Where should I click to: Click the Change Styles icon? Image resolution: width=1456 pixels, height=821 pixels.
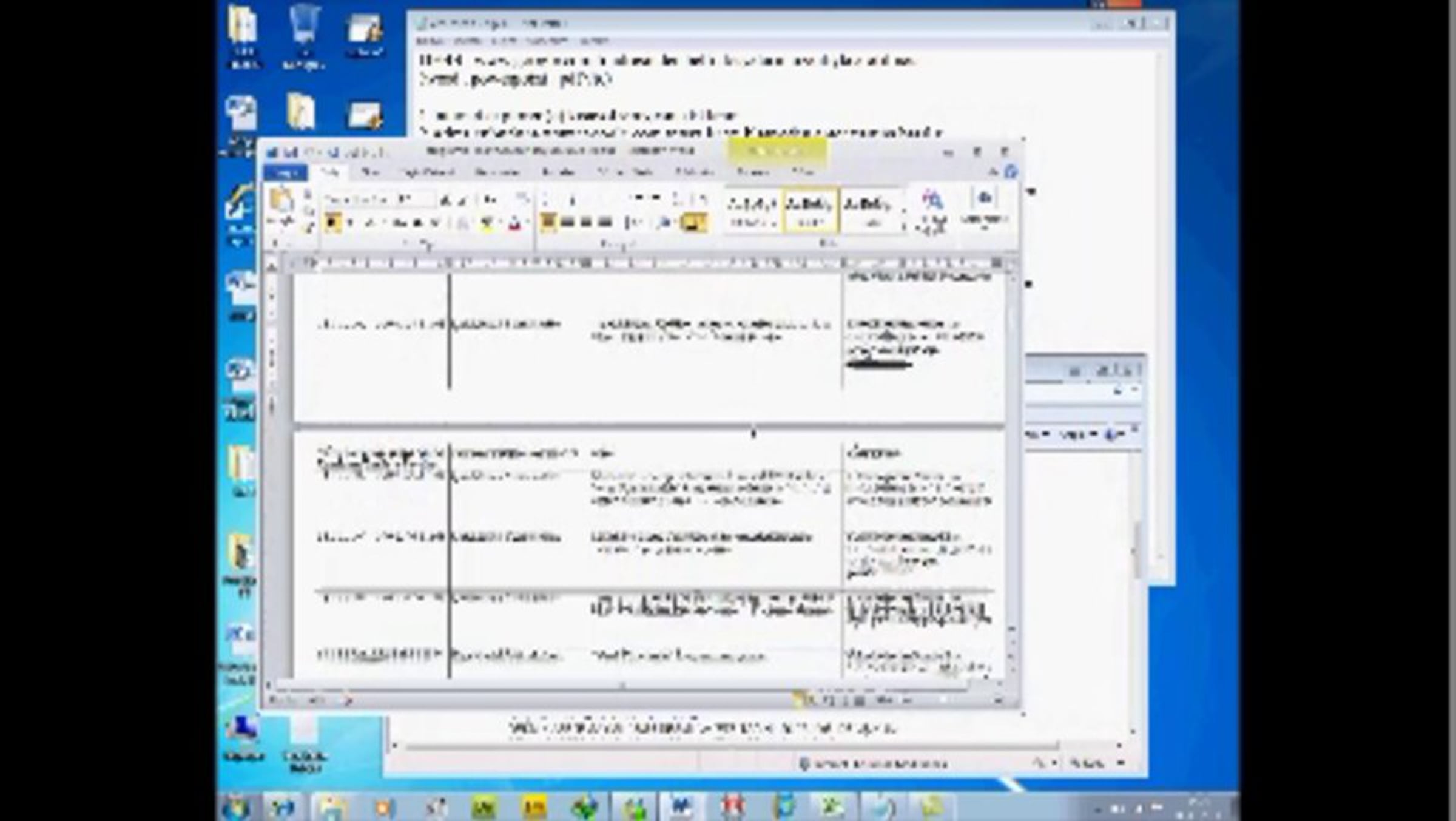point(932,210)
